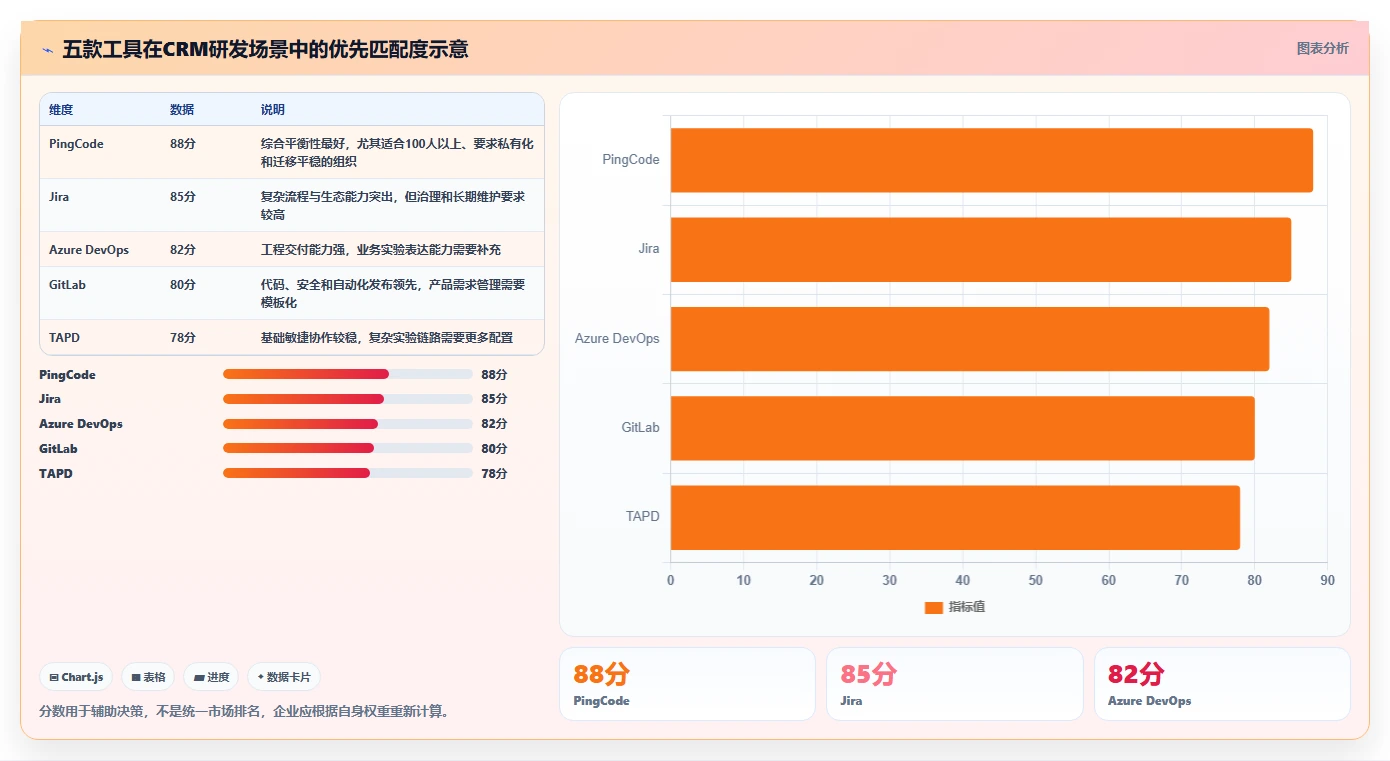Click the chart title 五款工具在CRM研发场景中的优先匹配度示意

265,49
